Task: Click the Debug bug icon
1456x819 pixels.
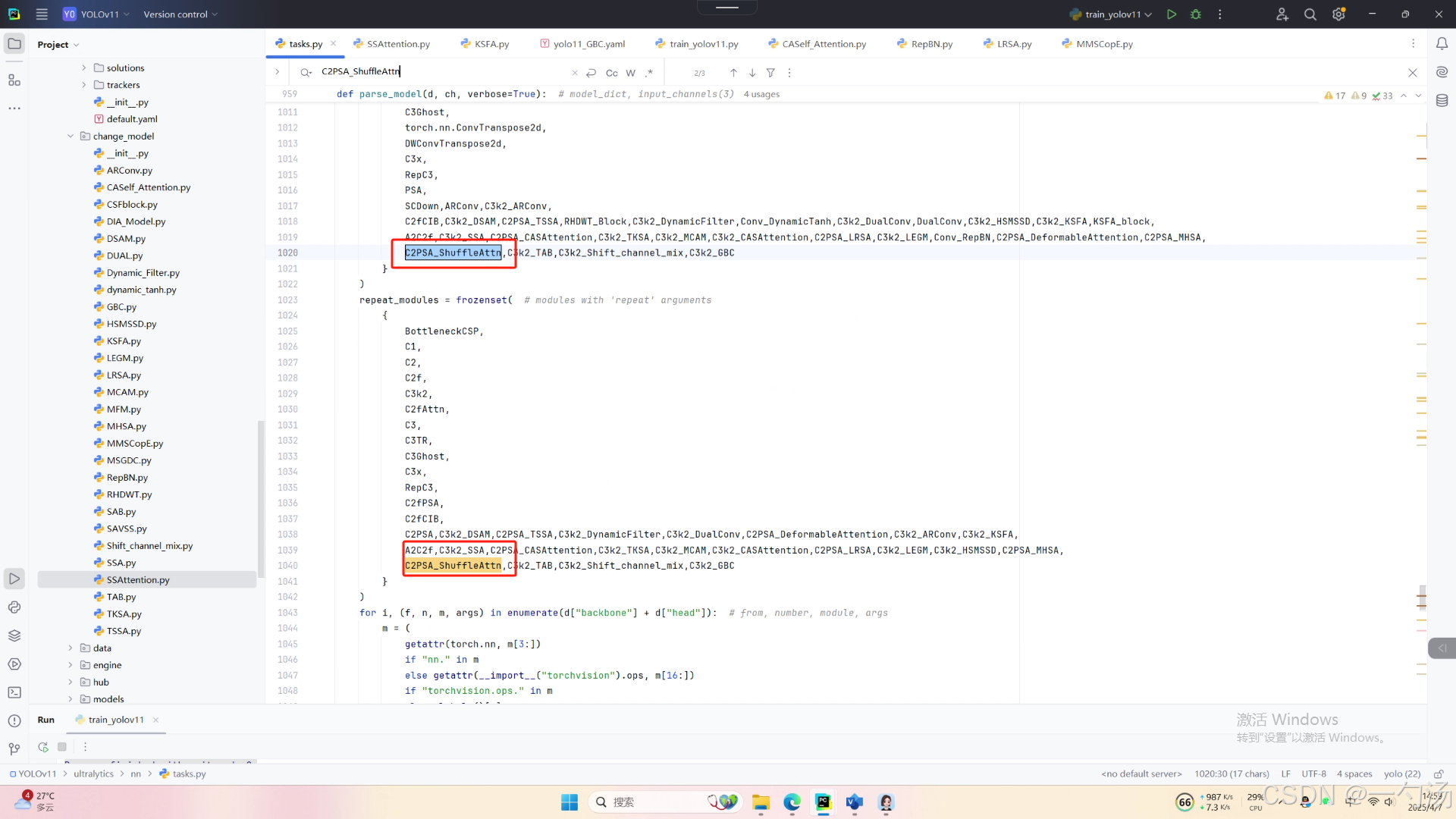Action: point(1196,14)
